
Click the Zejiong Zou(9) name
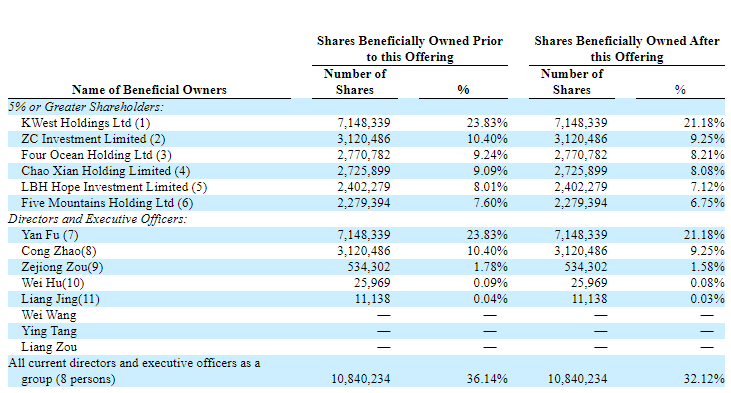[62, 267]
